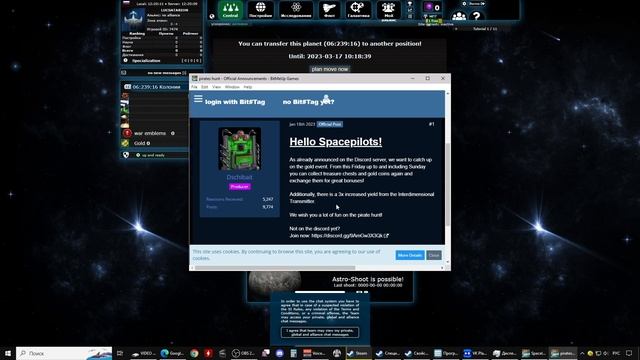
Task: Show hidden system tray icons chevron
Action: tap(582, 353)
